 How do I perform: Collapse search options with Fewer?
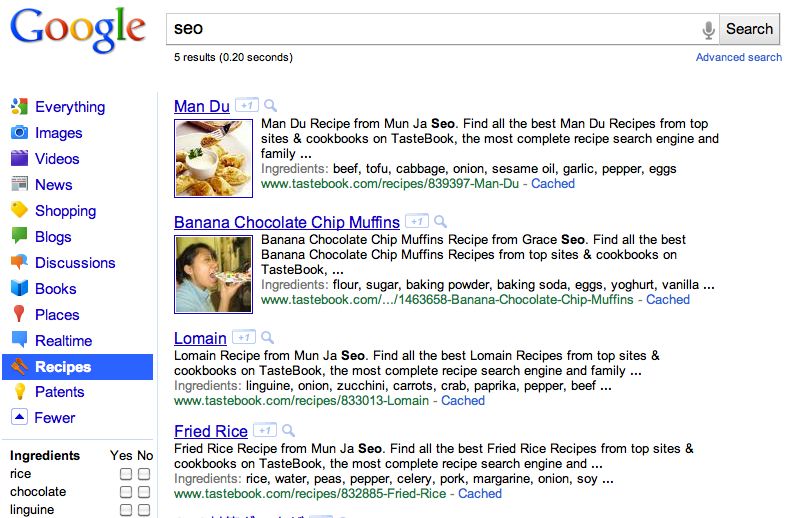54,418
